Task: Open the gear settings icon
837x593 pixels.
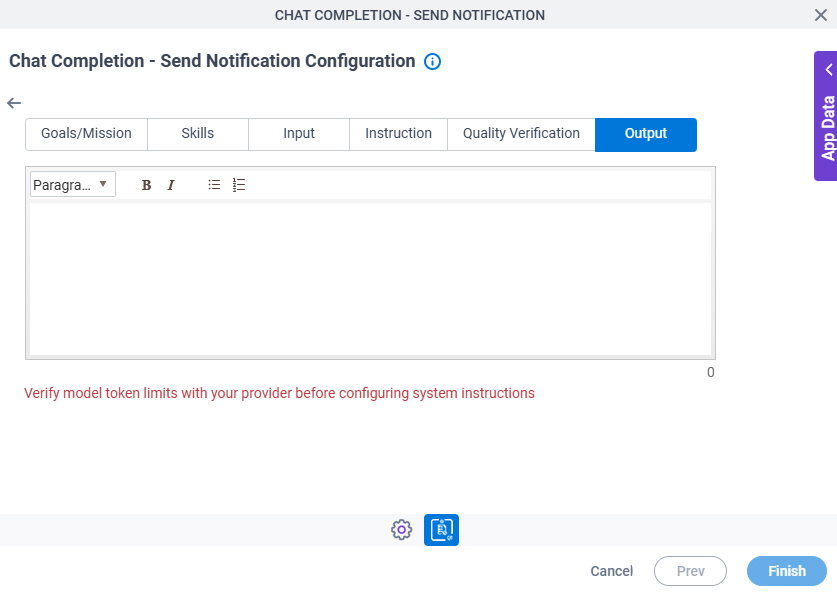Action: 401,530
